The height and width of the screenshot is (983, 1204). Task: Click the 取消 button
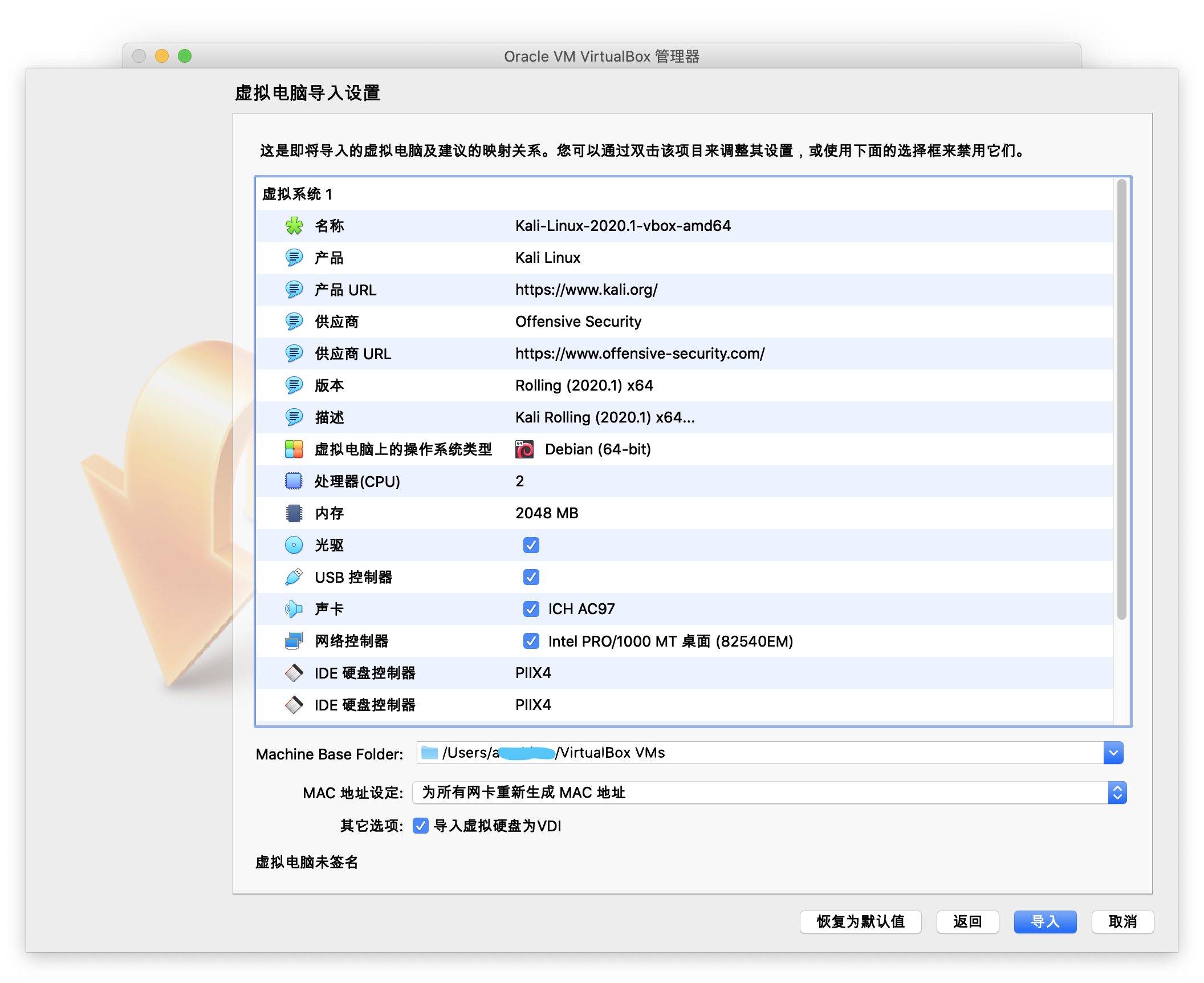tap(1122, 921)
